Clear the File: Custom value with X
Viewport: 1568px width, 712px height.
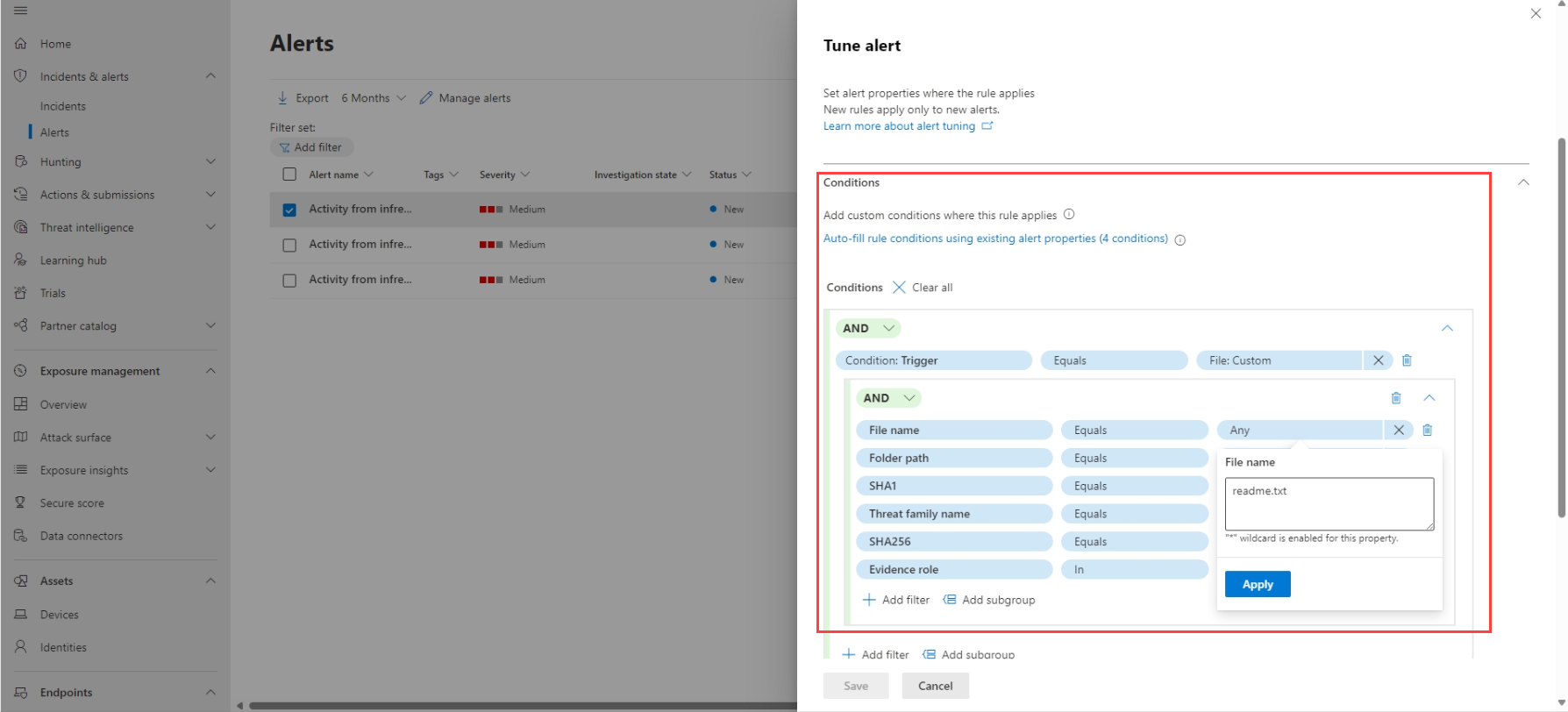[1378, 360]
